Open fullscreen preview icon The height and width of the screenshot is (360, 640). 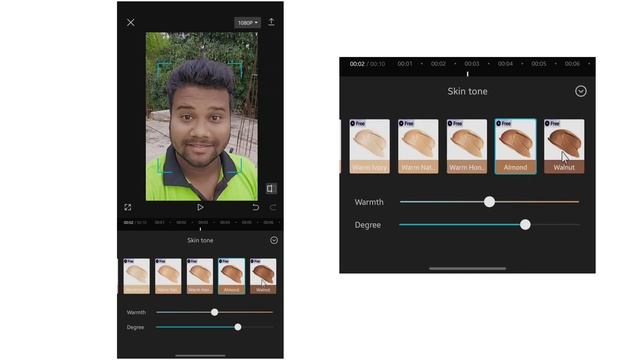click(128, 207)
